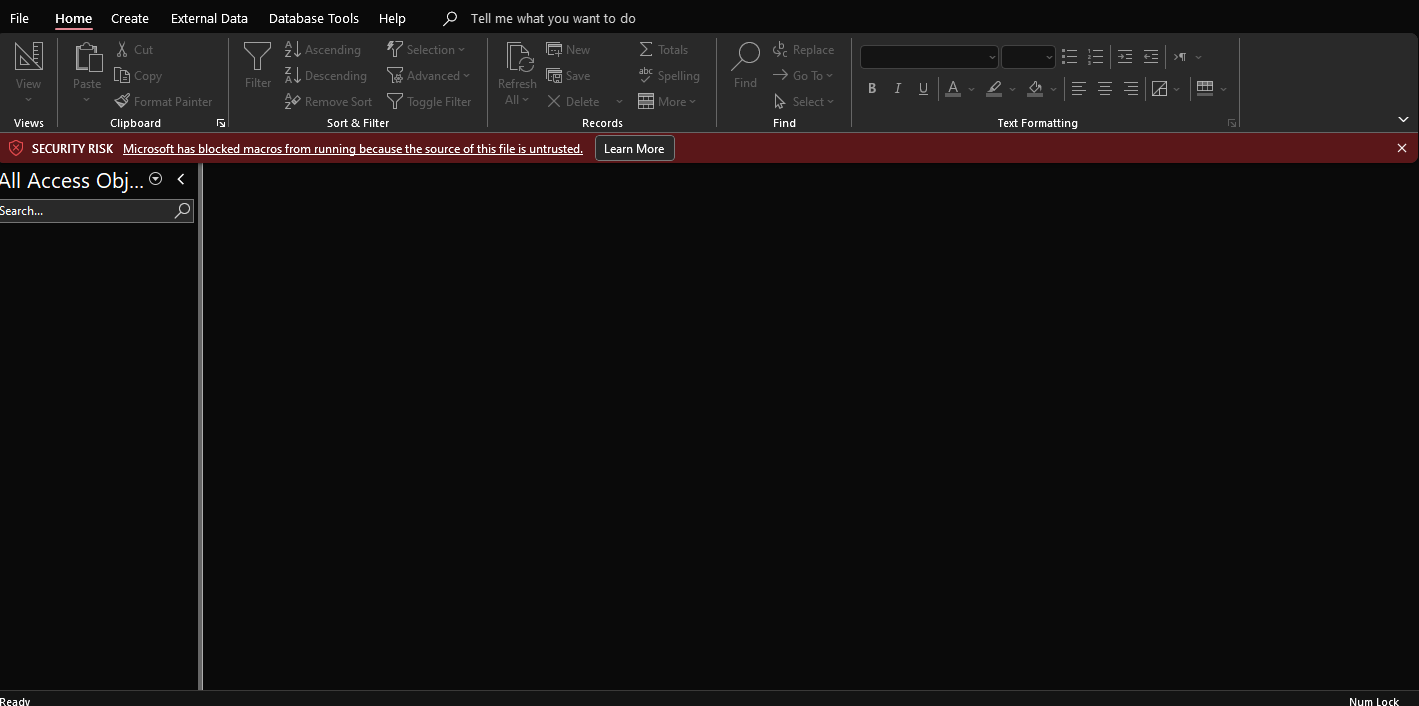Switch to the Home tab
This screenshot has width=1419, height=706.
click(73, 18)
